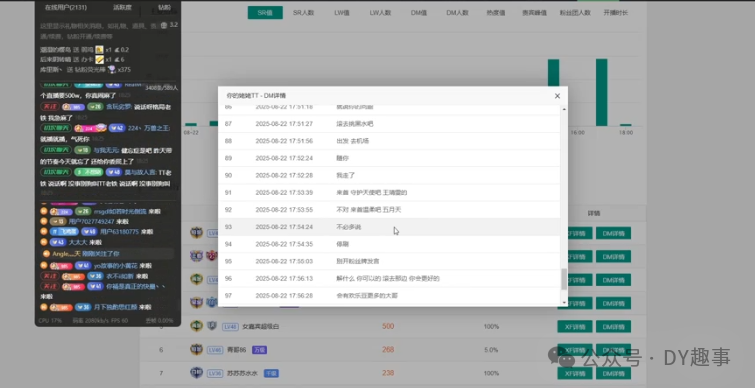
Task: Click the 详情 column header
Action: 594,213
